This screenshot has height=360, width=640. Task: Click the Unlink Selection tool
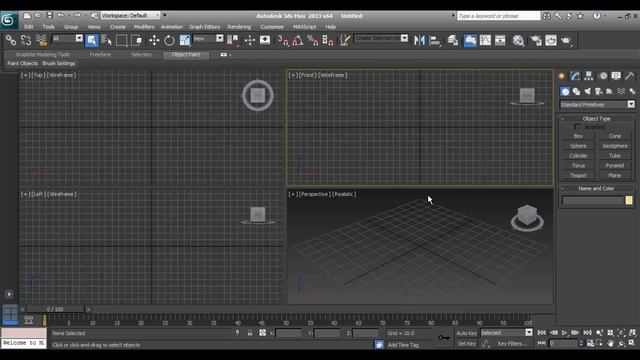click(26, 40)
